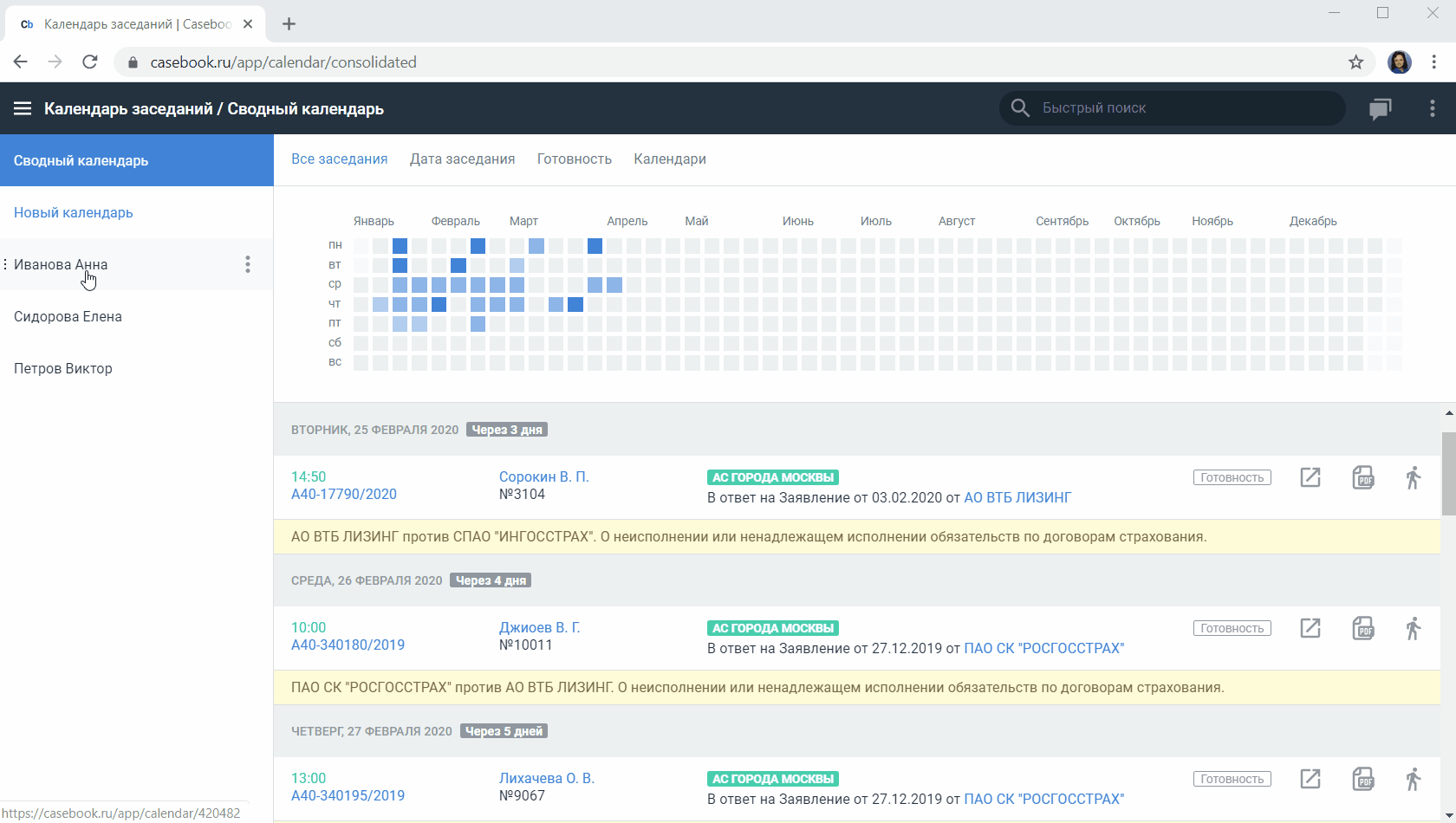
Task: Click the hearings list scrollbar thumb
Action: [x=1448, y=473]
